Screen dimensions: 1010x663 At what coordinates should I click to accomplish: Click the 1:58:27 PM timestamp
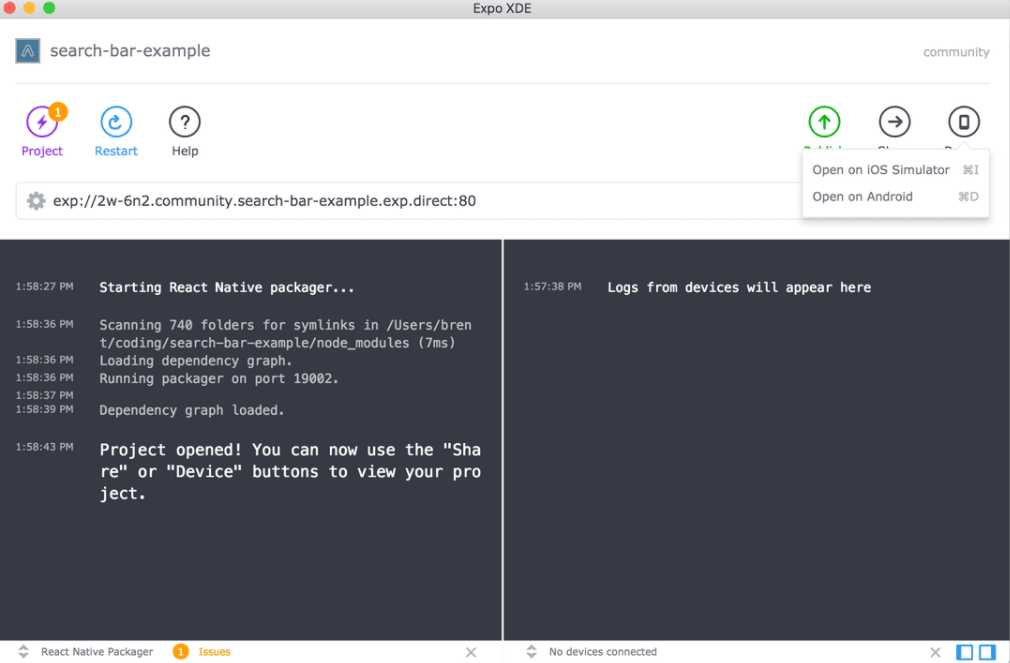tap(44, 286)
